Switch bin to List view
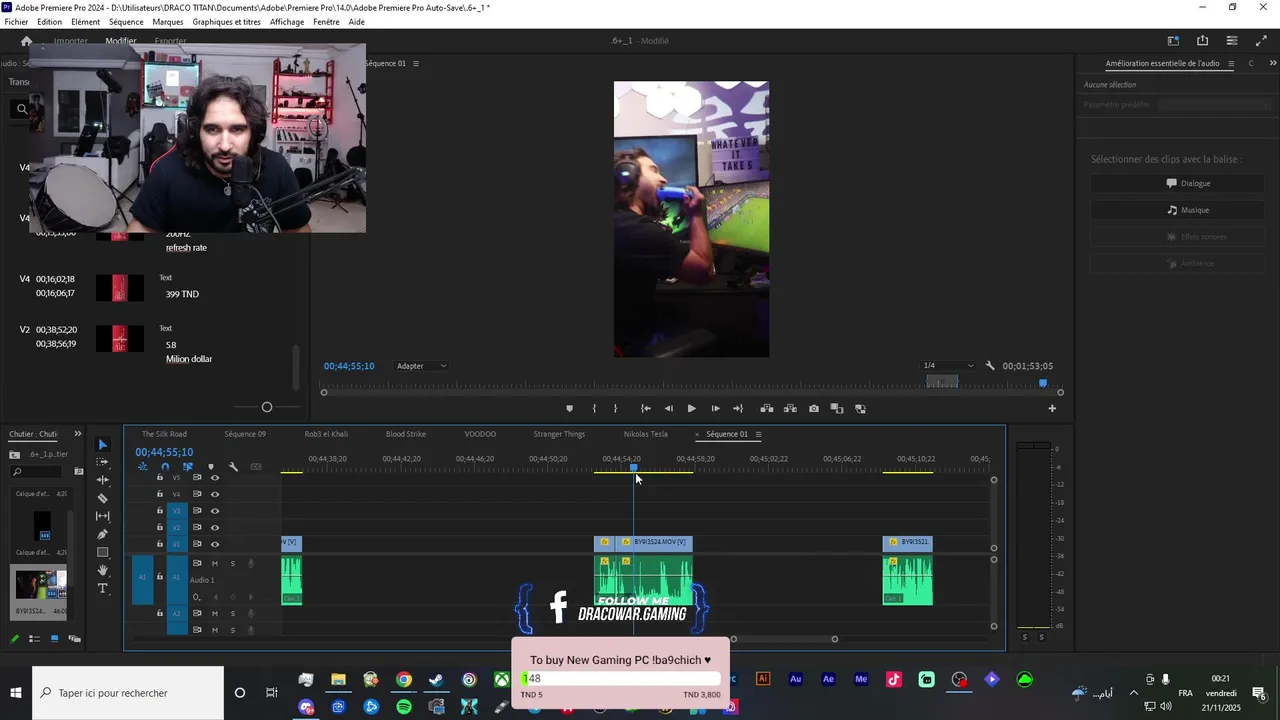The height and width of the screenshot is (720, 1280). [34, 638]
